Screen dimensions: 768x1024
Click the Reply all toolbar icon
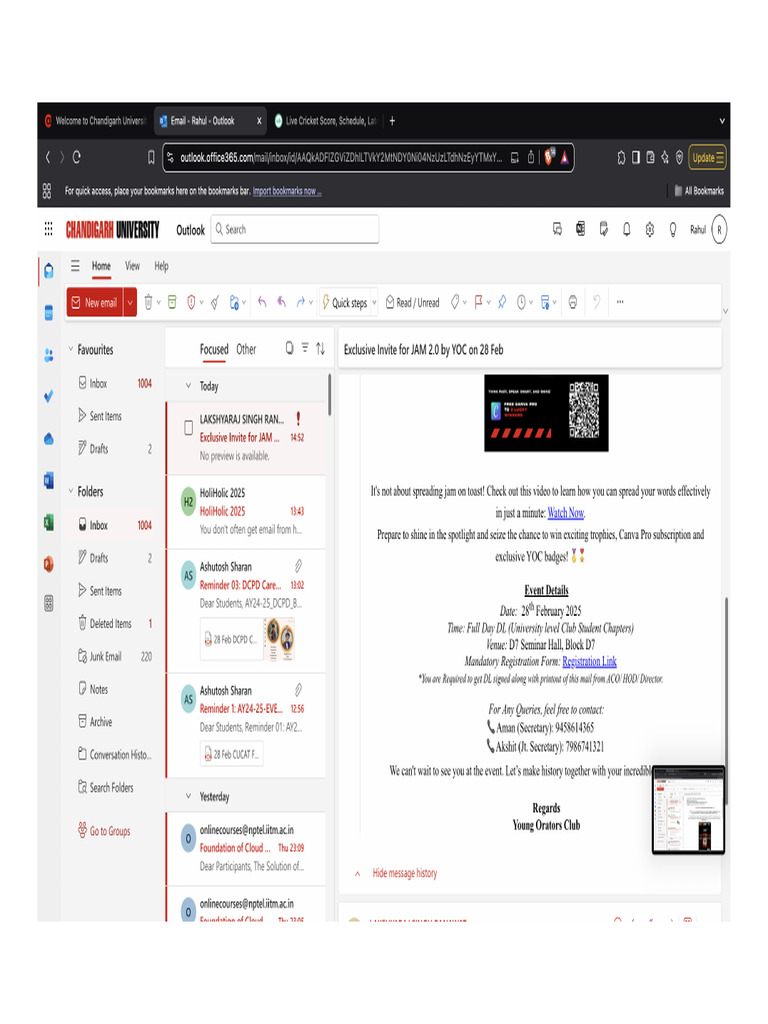point(281,302)
